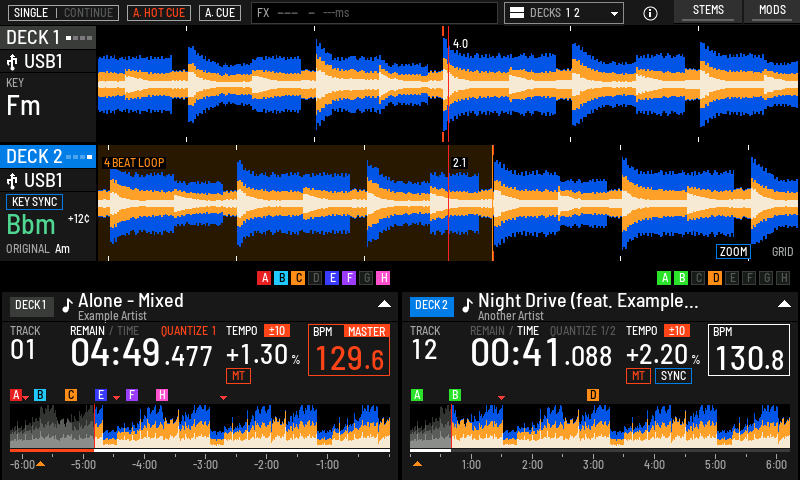Select Deck 1 hot cue H in middle row
This screenshot has width=800, height=480.
tap(383, 278)
